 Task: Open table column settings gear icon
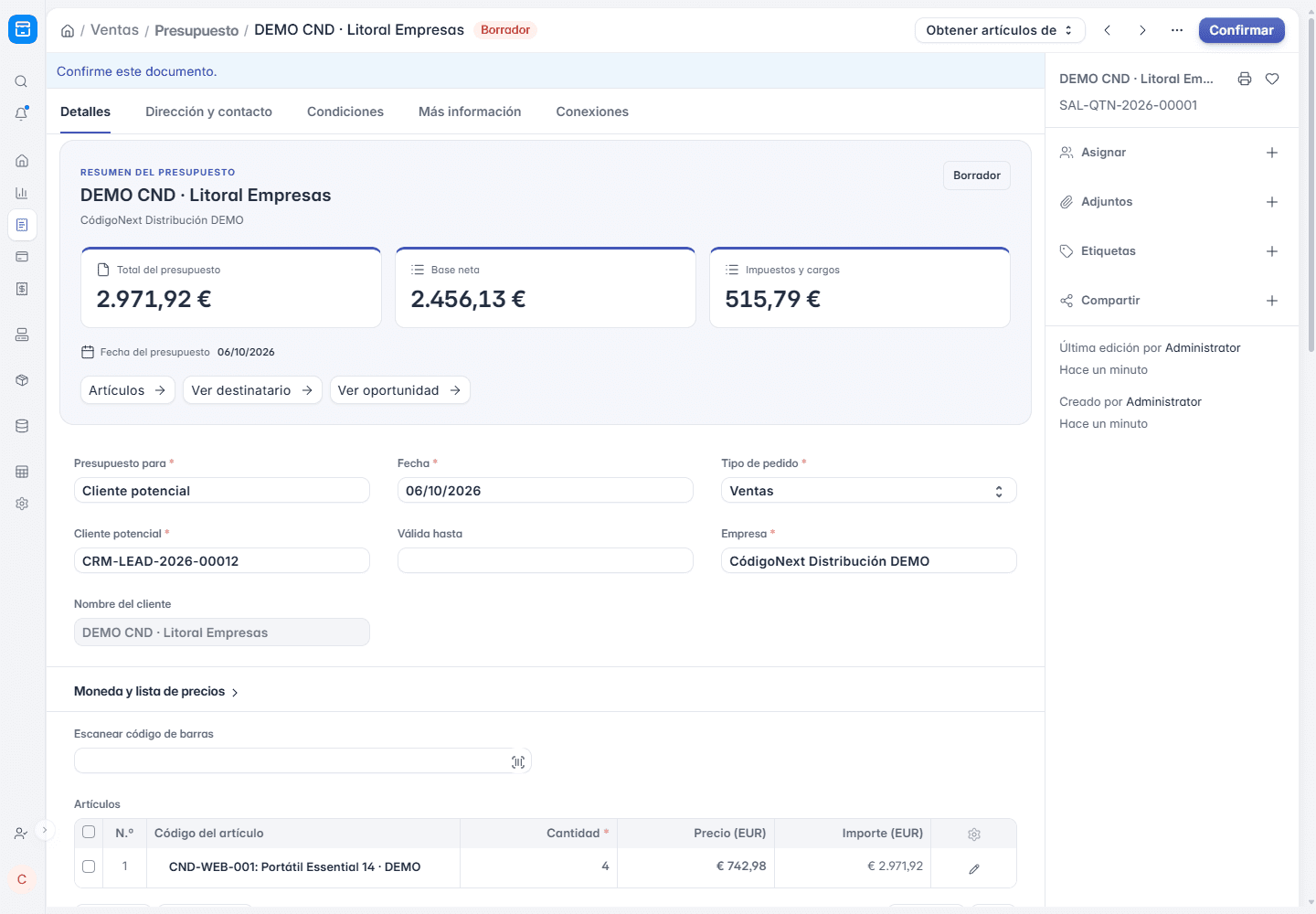974,834
